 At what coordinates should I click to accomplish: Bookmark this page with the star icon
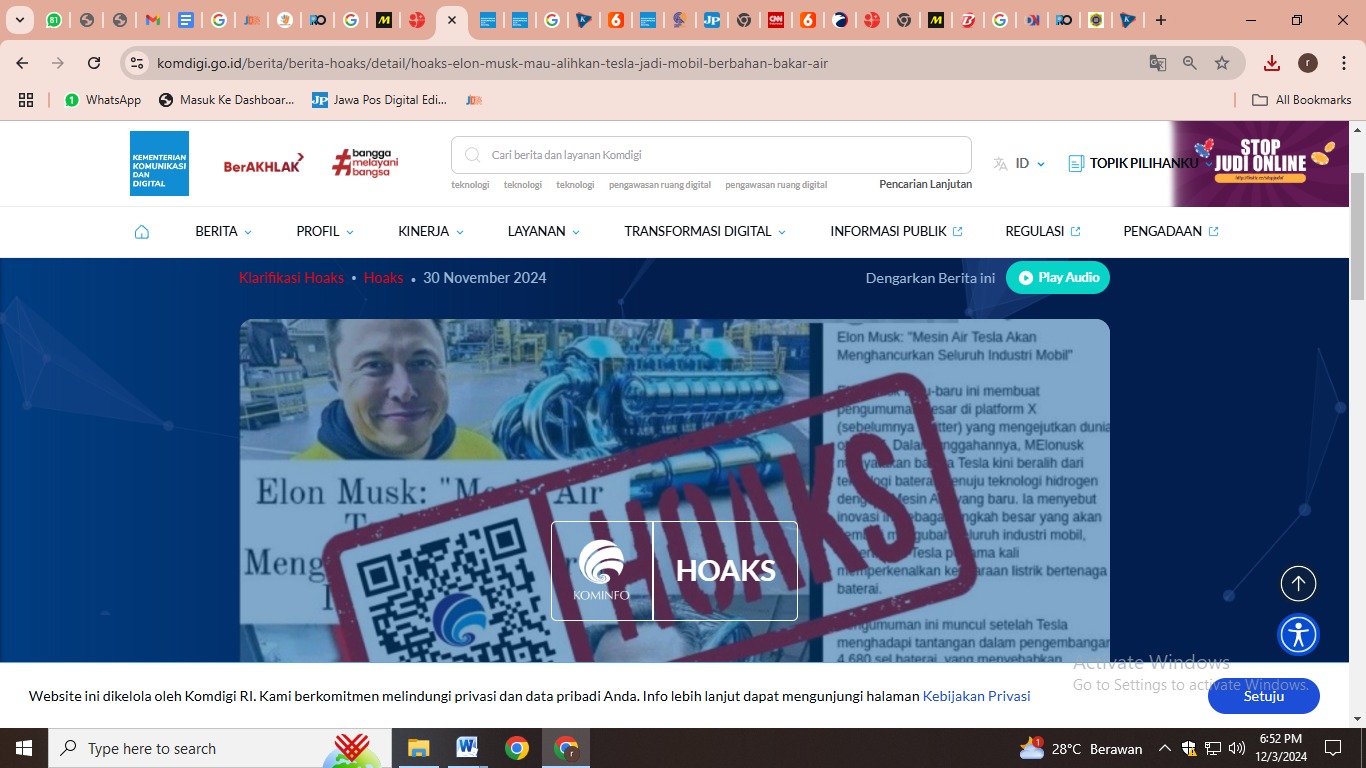pyautogui.click(x=1222, y=63)
